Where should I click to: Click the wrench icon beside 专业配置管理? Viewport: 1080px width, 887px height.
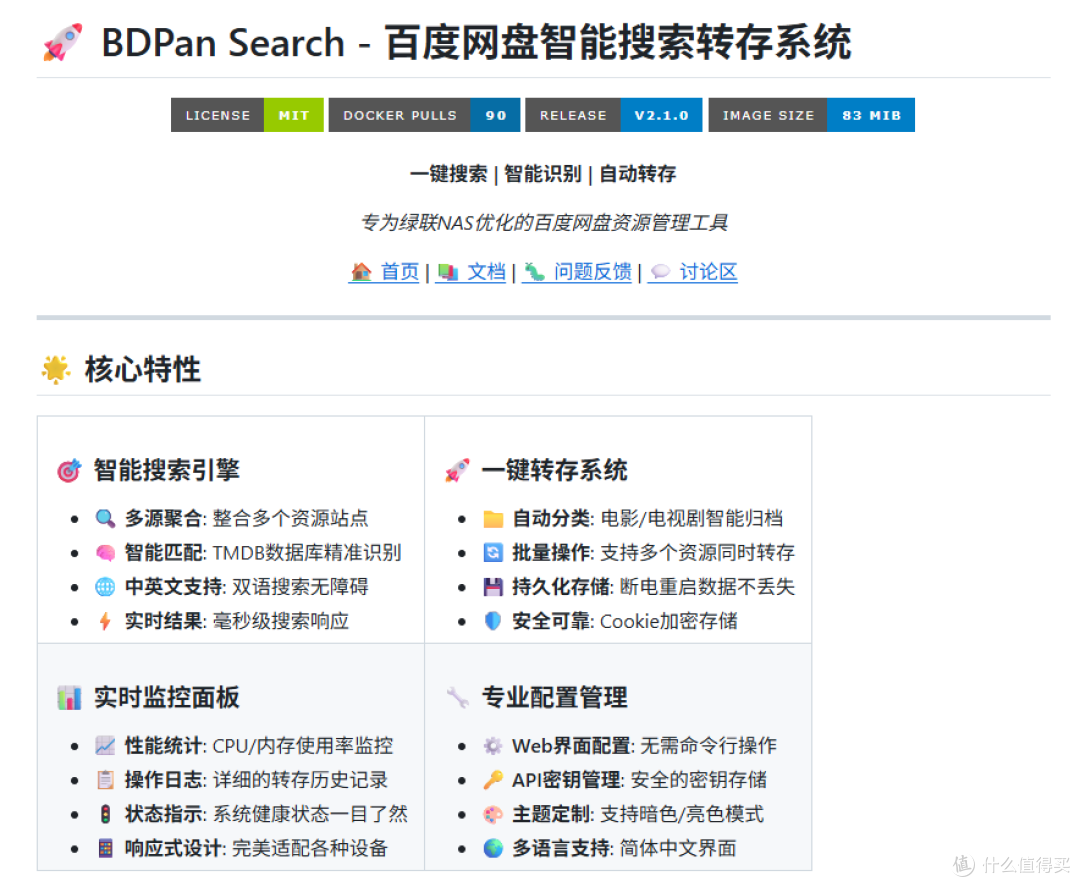[x=457, y=697]
